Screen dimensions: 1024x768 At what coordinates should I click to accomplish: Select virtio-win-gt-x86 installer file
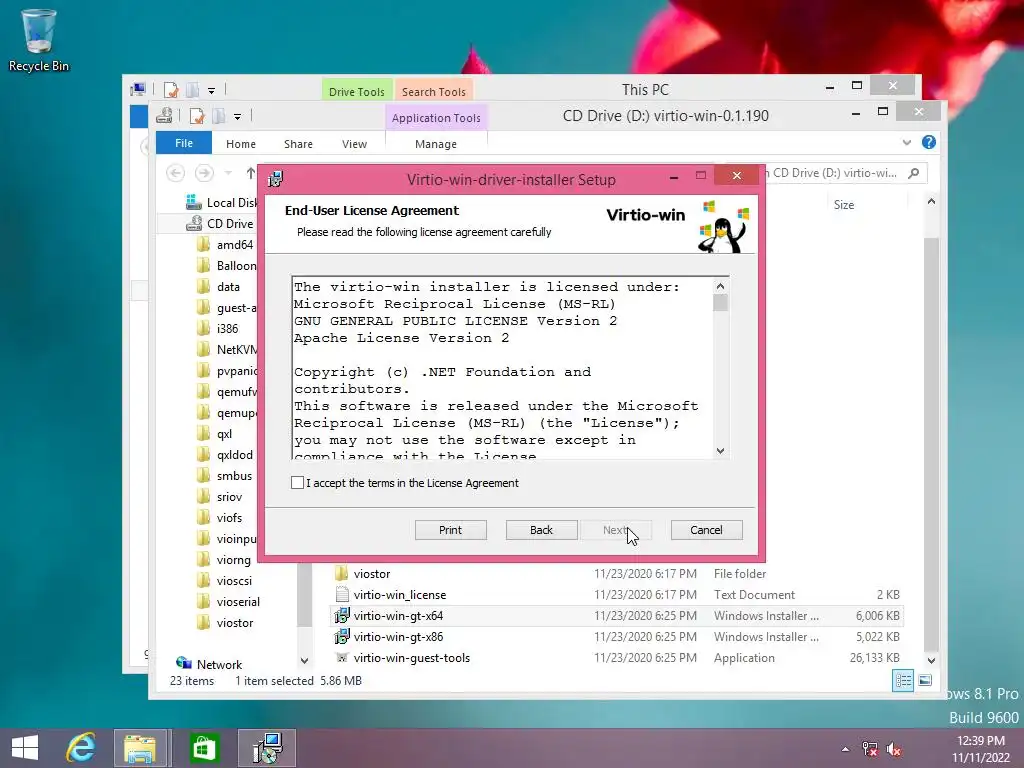click(616, 636)
